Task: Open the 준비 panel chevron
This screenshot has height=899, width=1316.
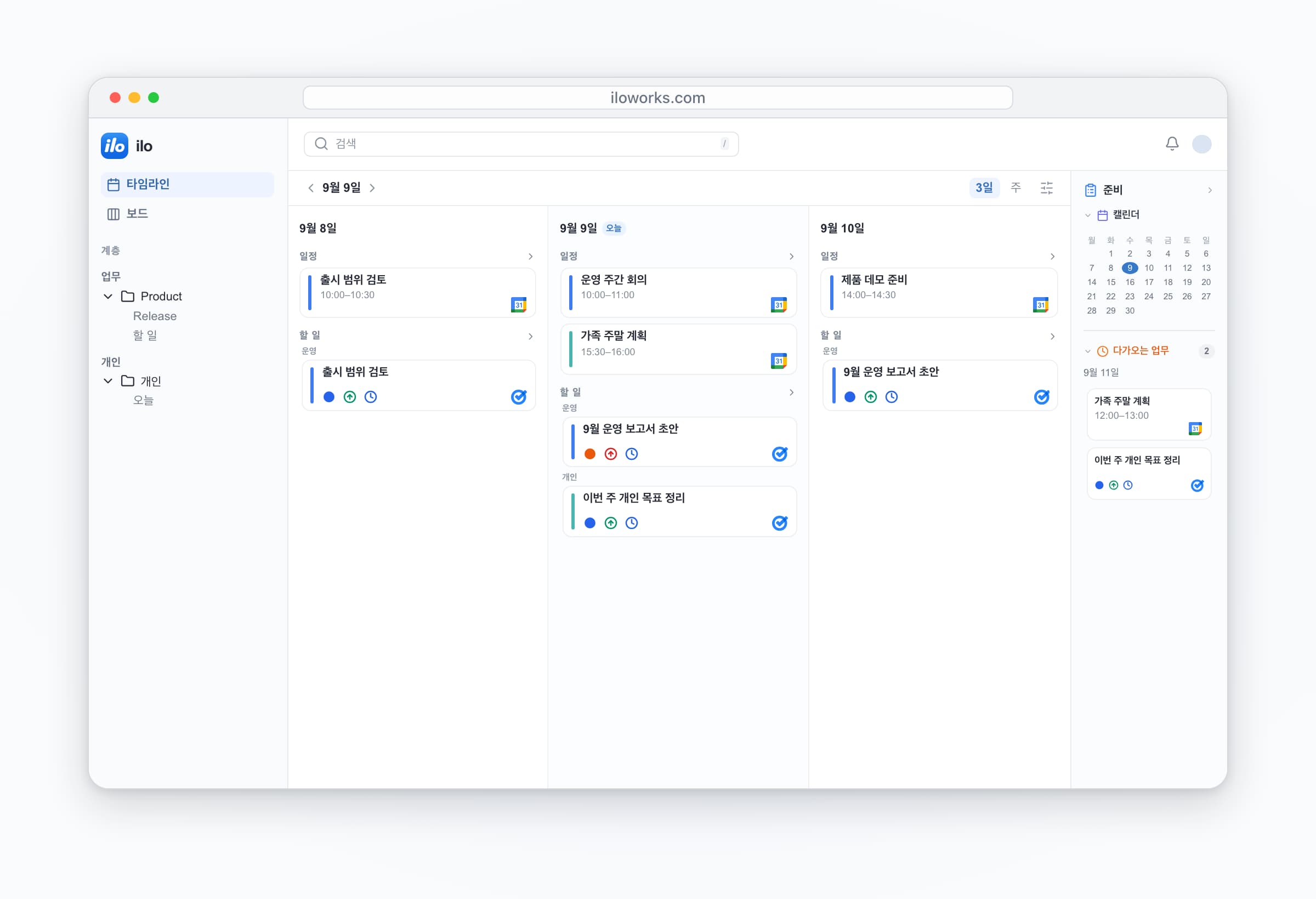Action: [x=1210, y=190]
